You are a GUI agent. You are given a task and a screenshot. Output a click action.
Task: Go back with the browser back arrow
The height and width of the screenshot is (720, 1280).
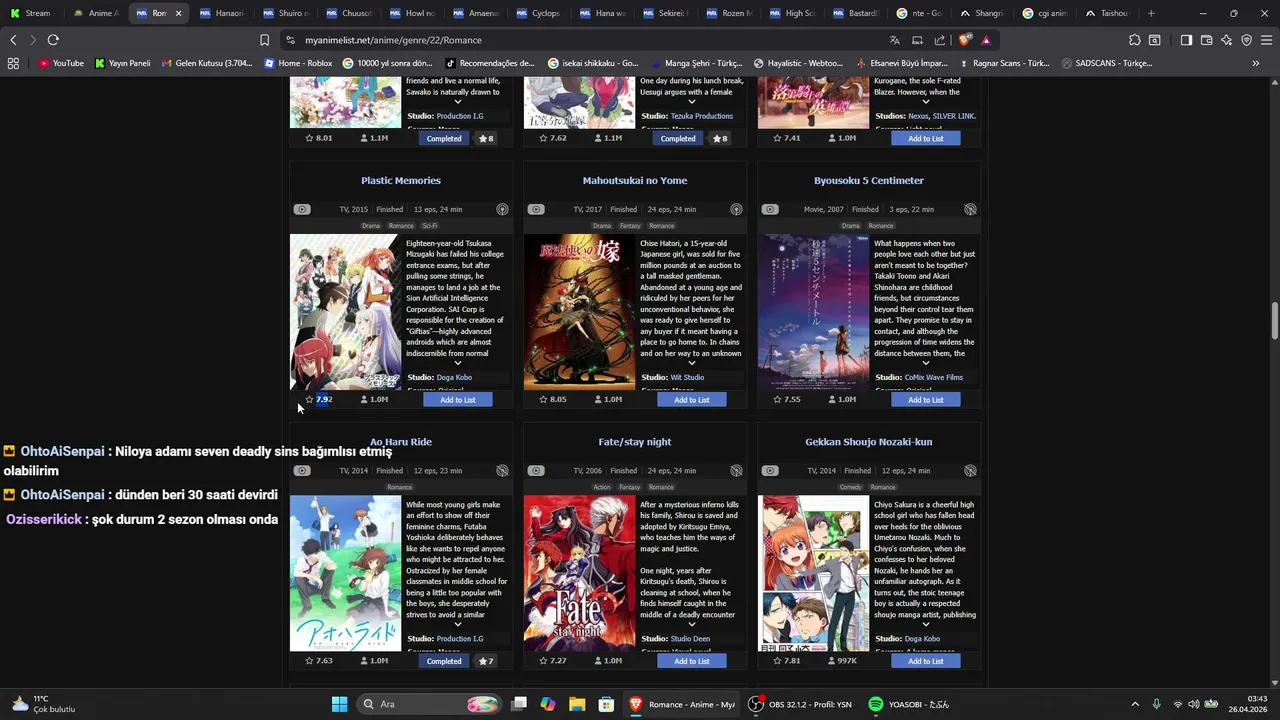pyautogui.click(x=13, y=40)
